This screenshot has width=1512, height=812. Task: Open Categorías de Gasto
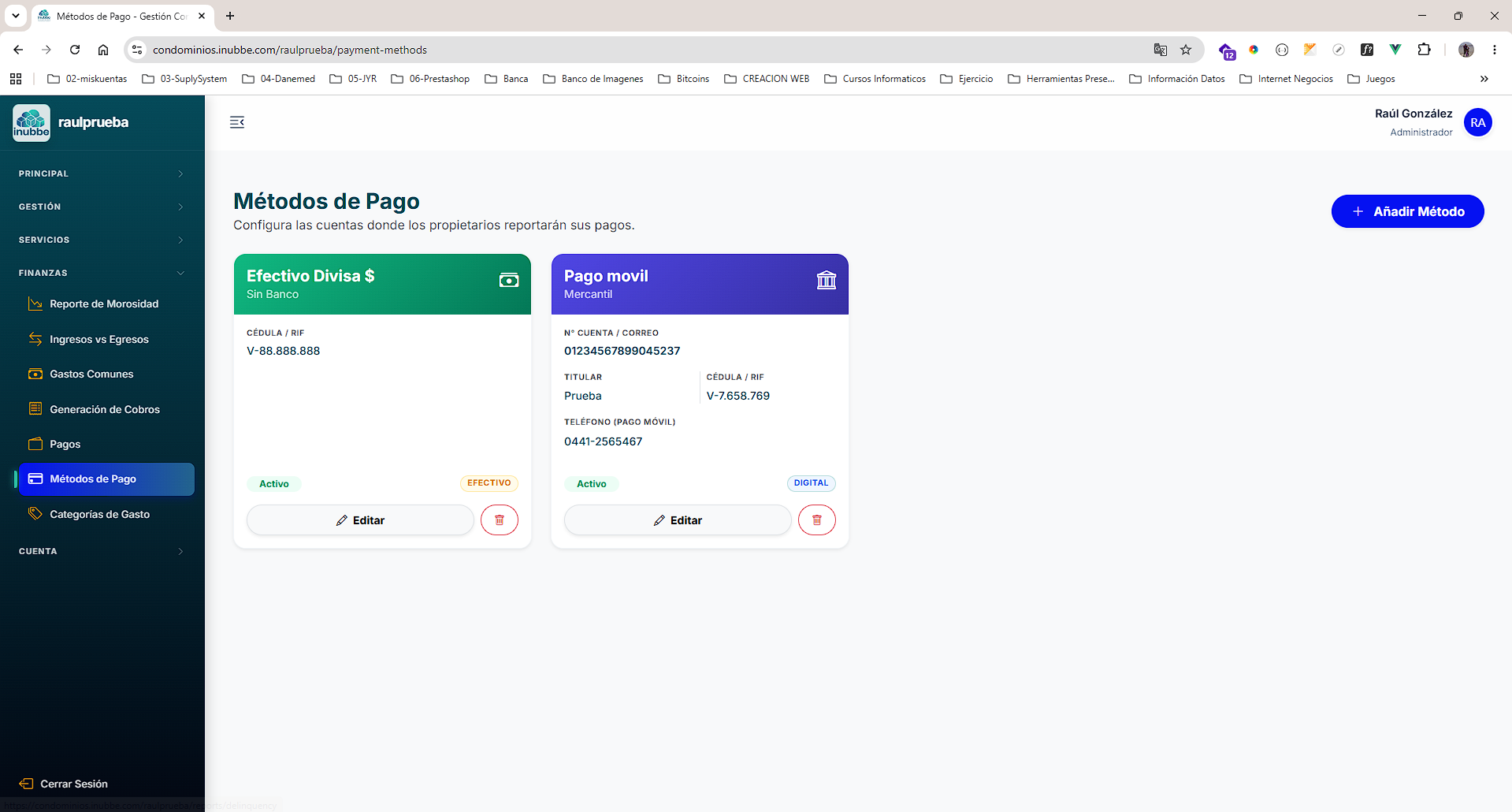click(99, 514)
